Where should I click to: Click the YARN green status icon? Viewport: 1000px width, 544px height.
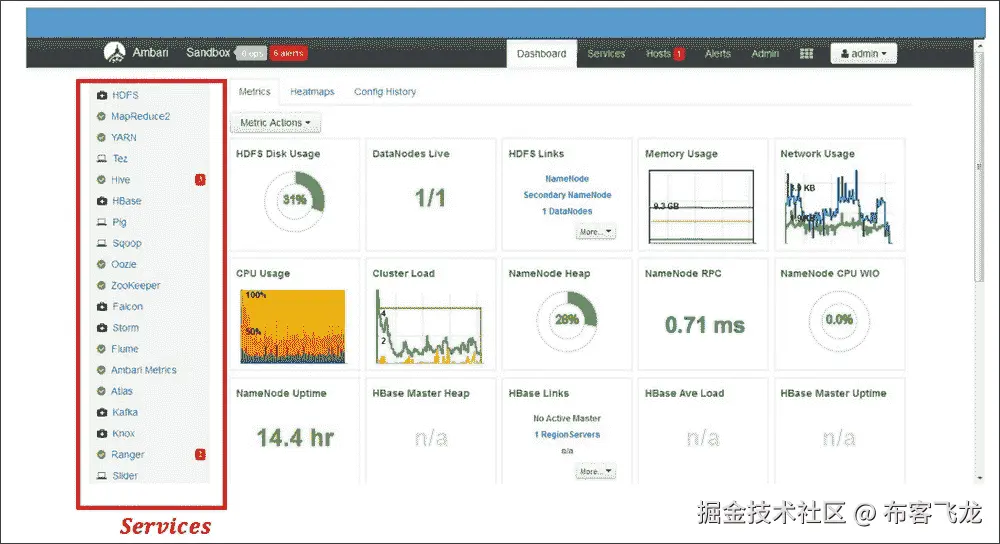pos(101,137)
